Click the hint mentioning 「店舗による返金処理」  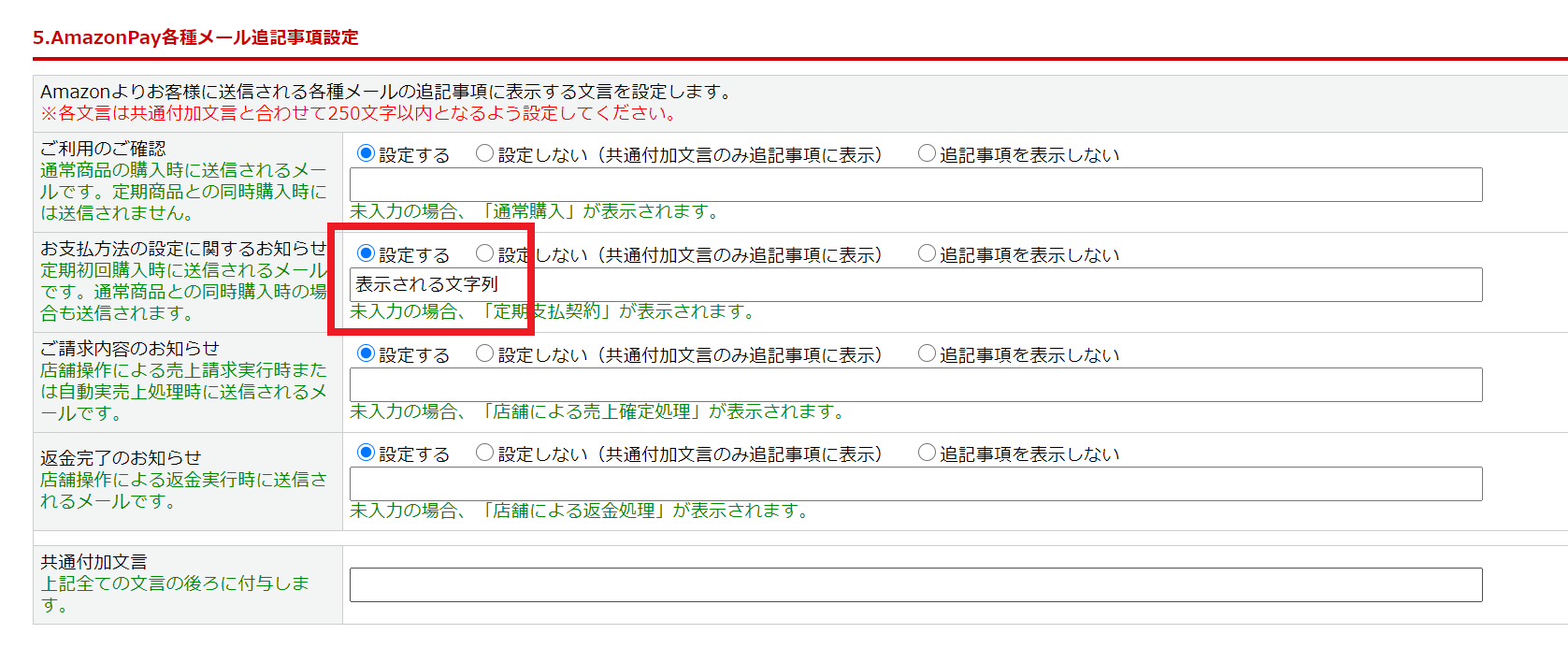click(x=581, y=511)
